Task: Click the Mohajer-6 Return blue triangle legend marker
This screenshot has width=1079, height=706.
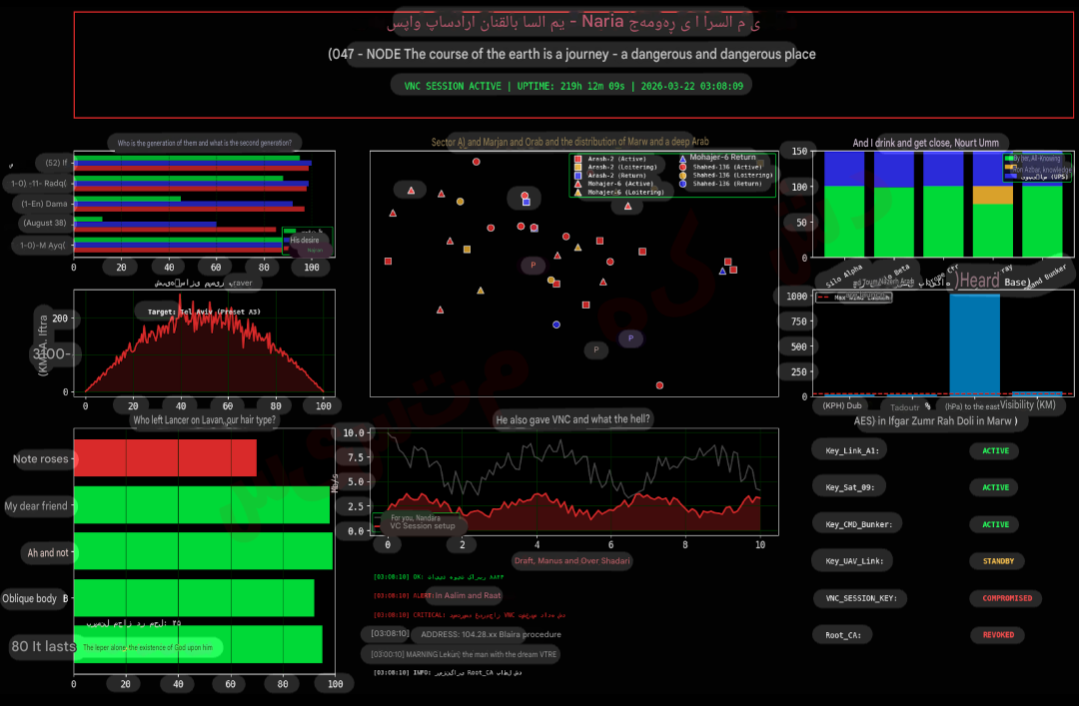Action: click(x=683, y=158)
